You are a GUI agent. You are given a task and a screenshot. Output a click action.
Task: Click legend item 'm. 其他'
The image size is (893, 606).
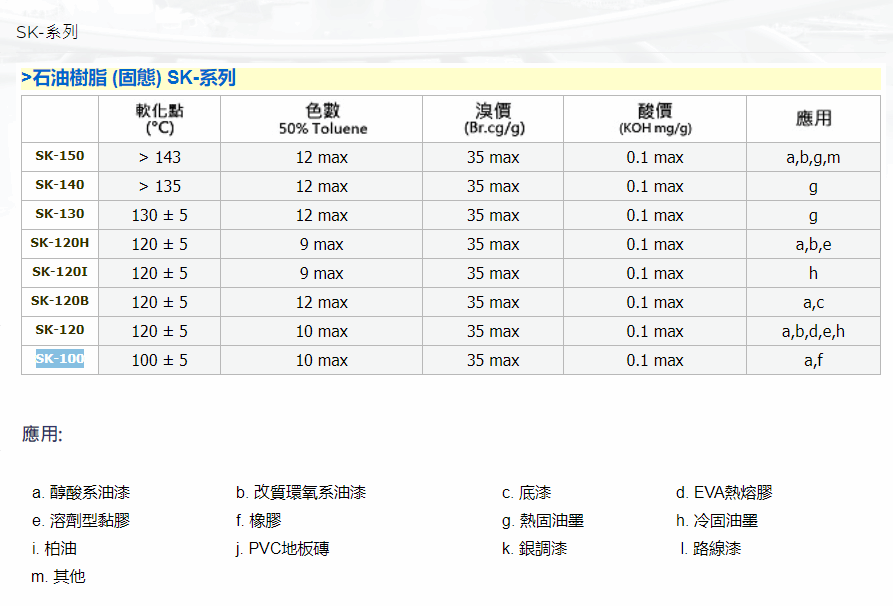point(58,576)
